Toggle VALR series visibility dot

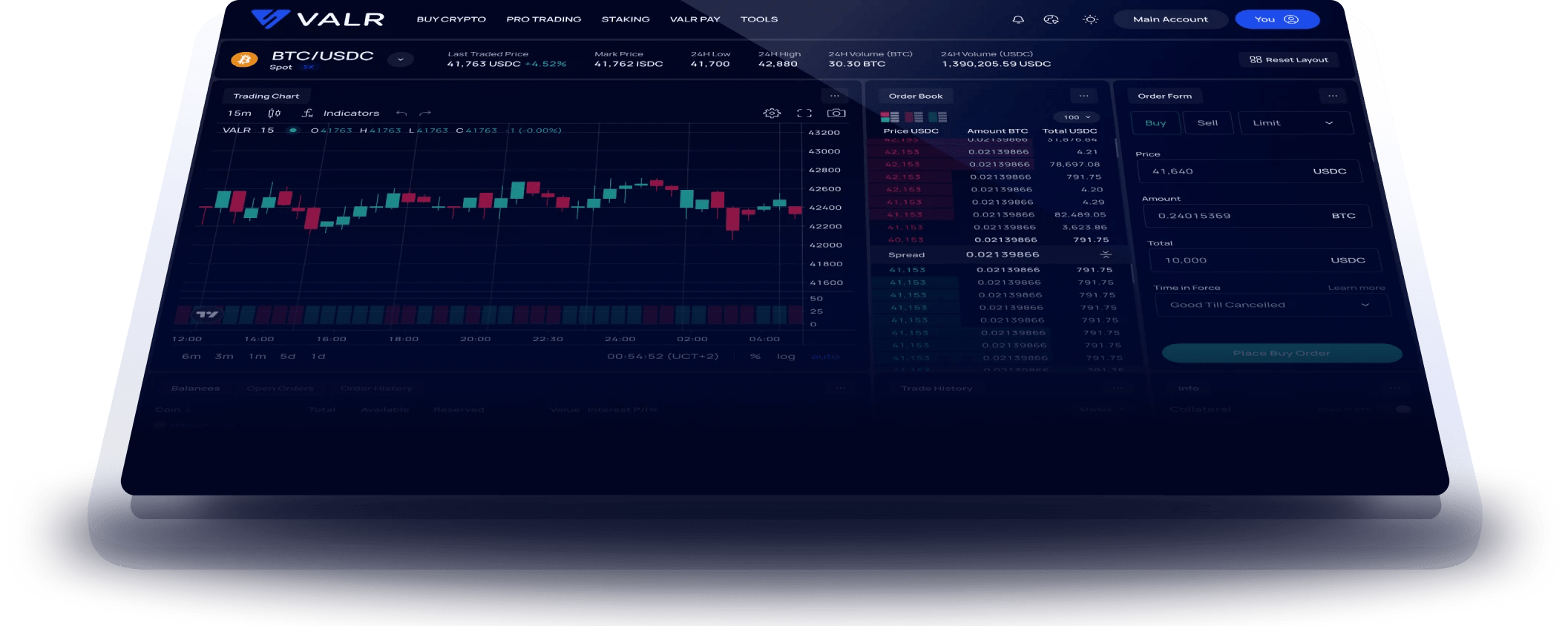[293, 131]
